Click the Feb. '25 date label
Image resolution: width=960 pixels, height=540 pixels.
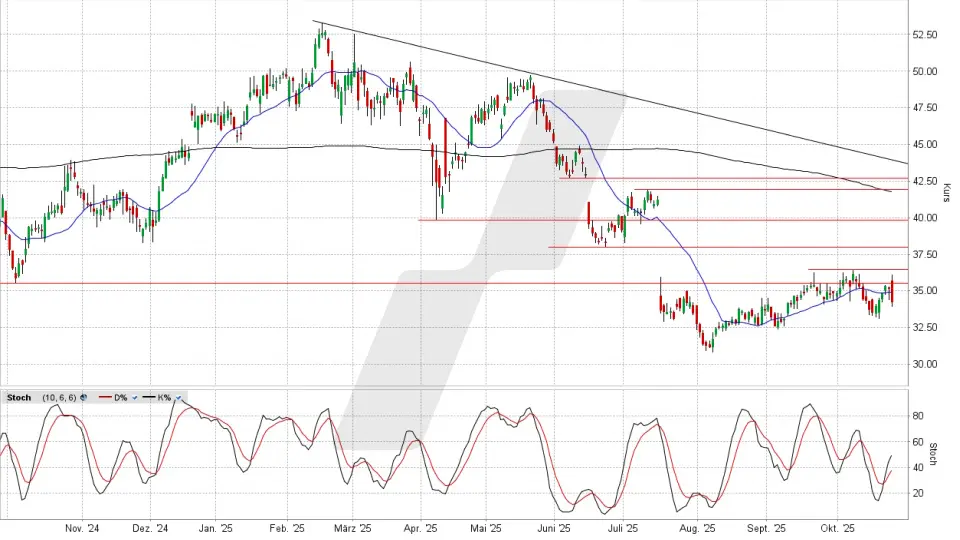click(x=287, y=528)
